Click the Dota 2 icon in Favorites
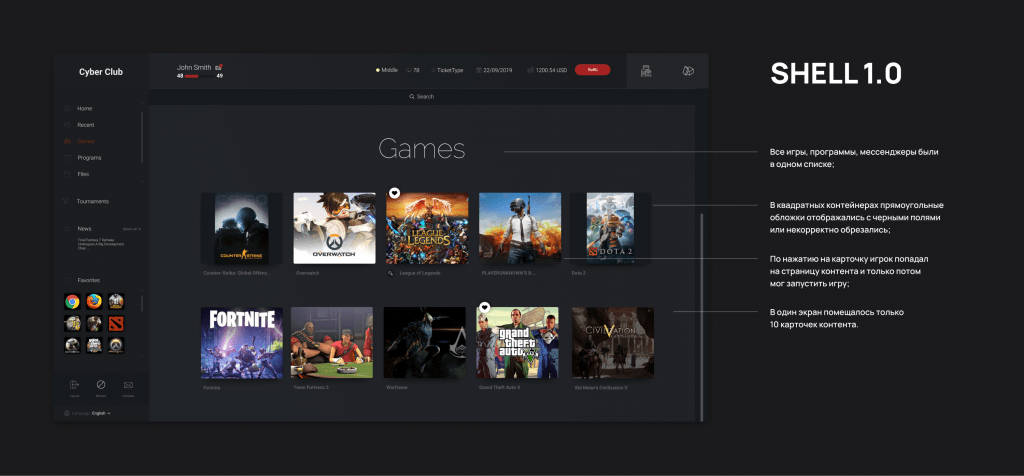The width and height of the screenshot is (1024, 476). click(116, 323)
